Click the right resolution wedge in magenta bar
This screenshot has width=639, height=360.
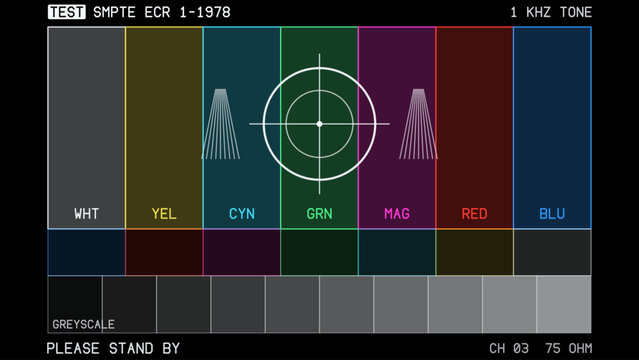tap(419, 124)
